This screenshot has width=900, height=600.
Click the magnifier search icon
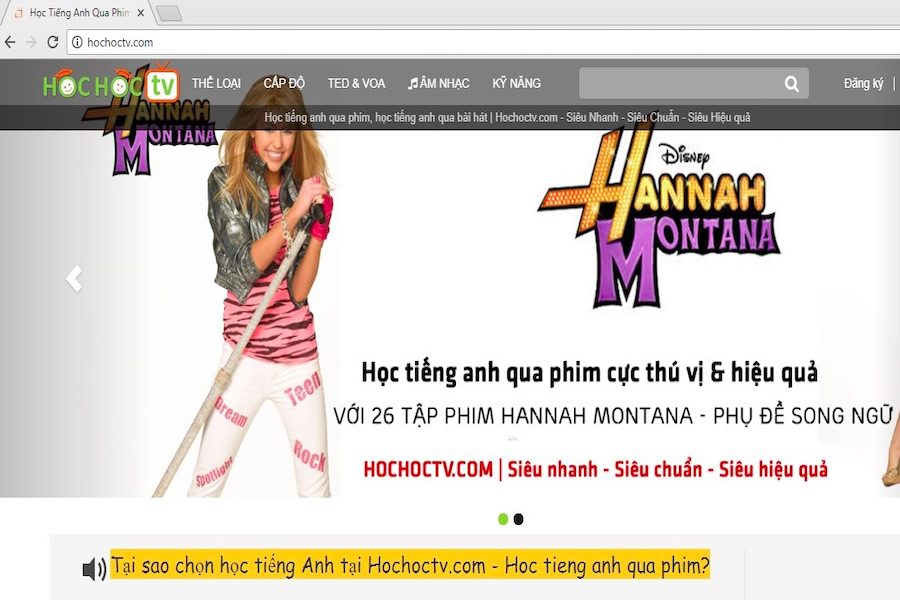pos(792,84)
